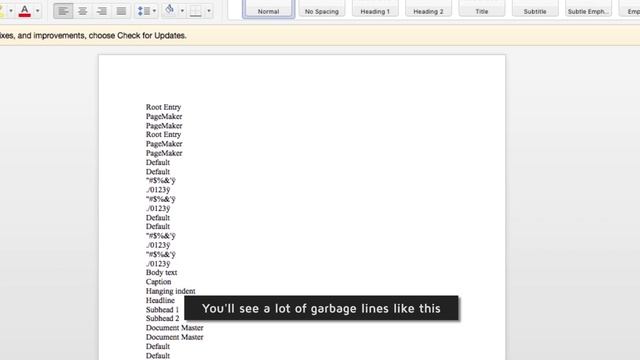Apply borders to the paragraph
This screenshot has width=640, height=360.
click(x=196, y=11)
